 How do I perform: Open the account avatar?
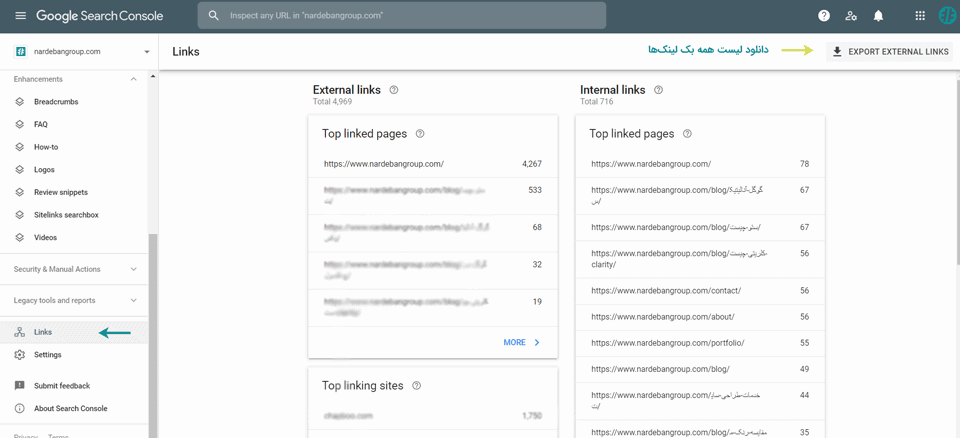point(947,16)
